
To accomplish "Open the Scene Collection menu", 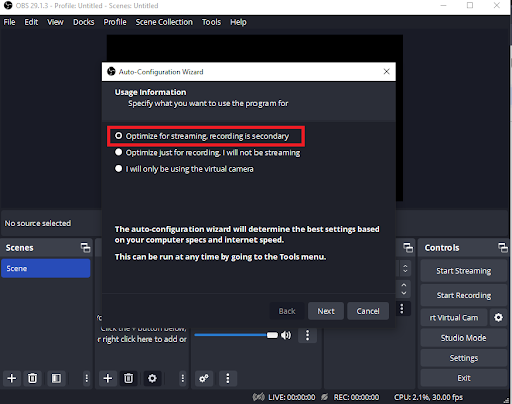I will click(x=164, y=22).
